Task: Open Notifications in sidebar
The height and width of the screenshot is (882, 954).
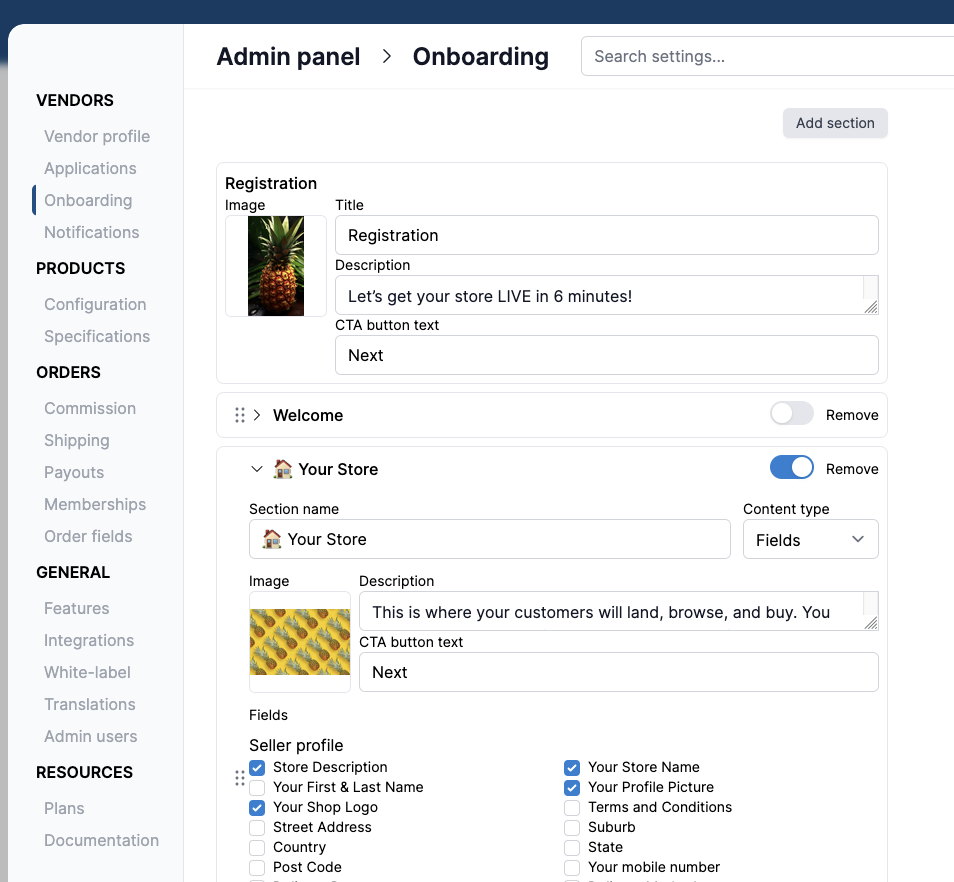Action: (91, 232)
